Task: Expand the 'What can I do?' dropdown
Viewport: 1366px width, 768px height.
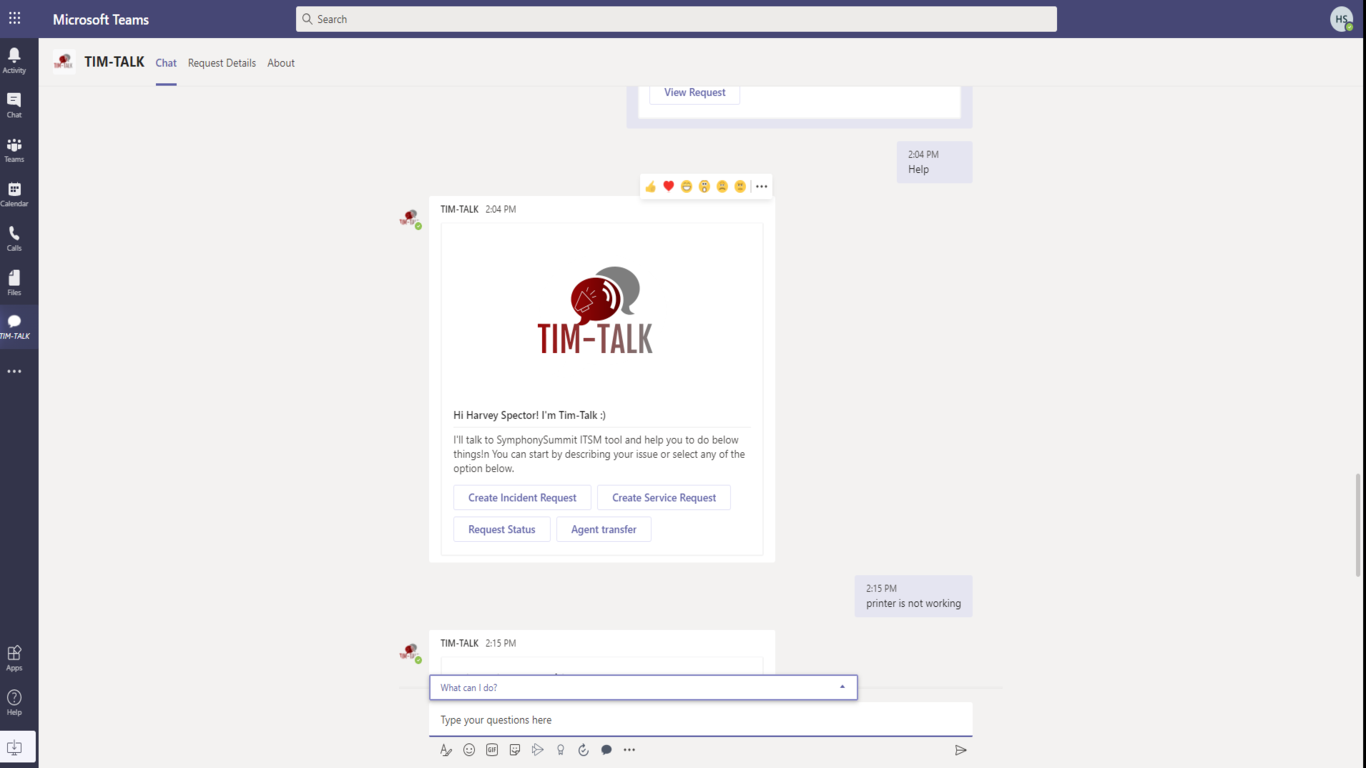Action: tap(643, 687)
